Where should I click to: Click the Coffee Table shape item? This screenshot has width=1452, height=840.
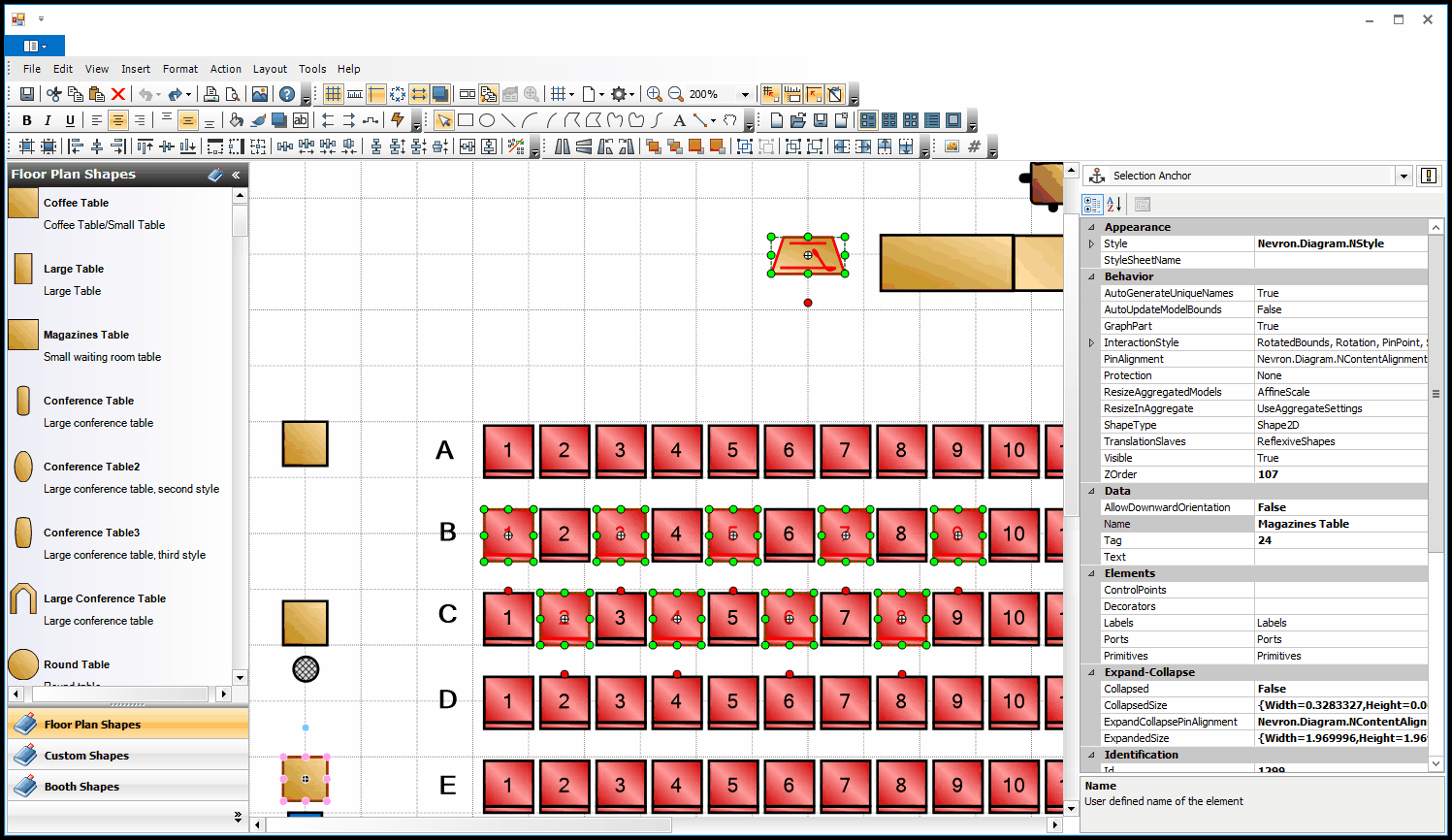point(119,213)
